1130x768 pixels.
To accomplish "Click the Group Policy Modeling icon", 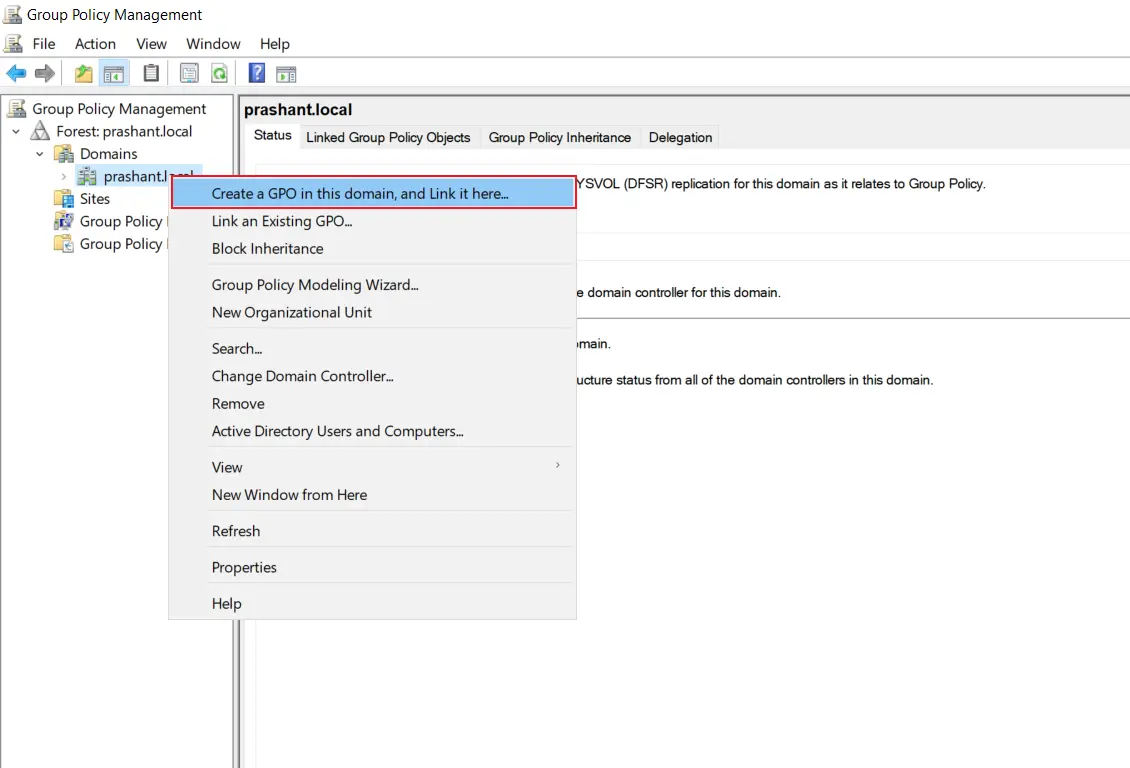I will pyautogui.click(x=64, y=220).
